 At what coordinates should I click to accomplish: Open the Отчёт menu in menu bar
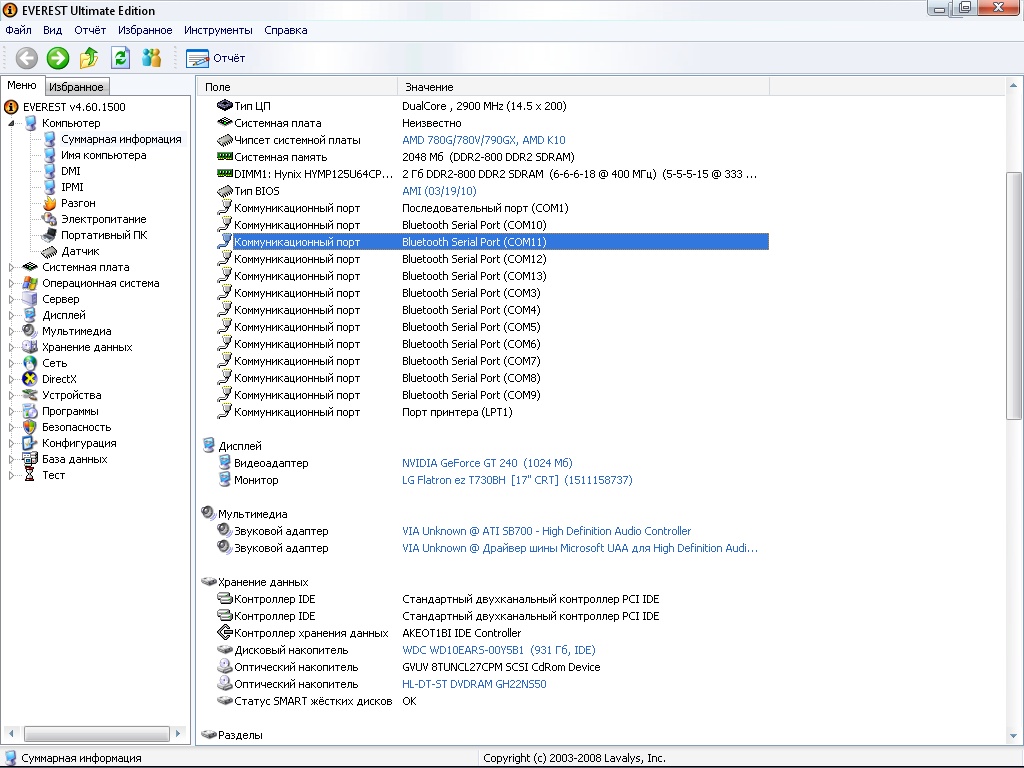pos(90,30)
